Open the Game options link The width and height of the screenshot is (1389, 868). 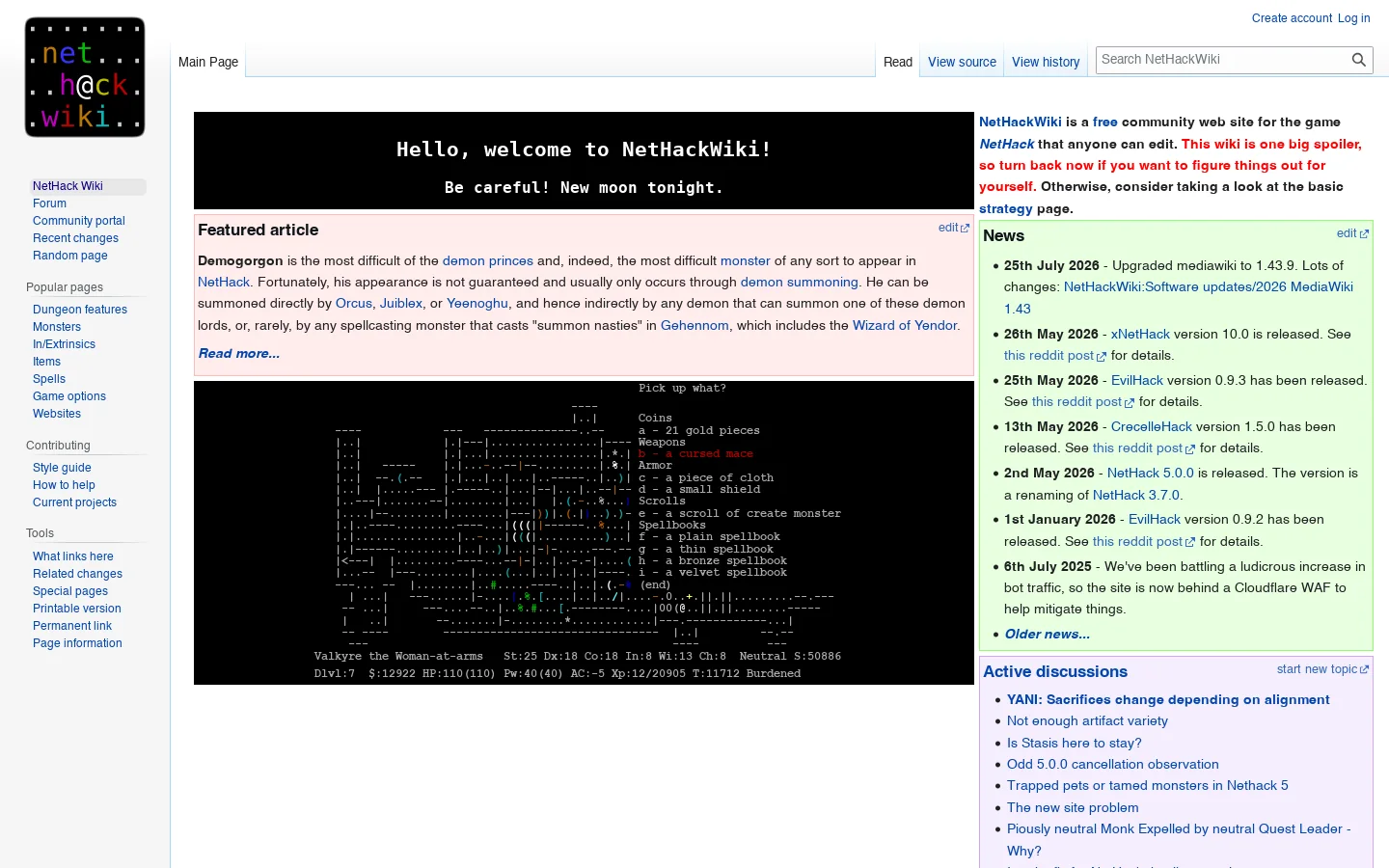[x=69, y=396]
